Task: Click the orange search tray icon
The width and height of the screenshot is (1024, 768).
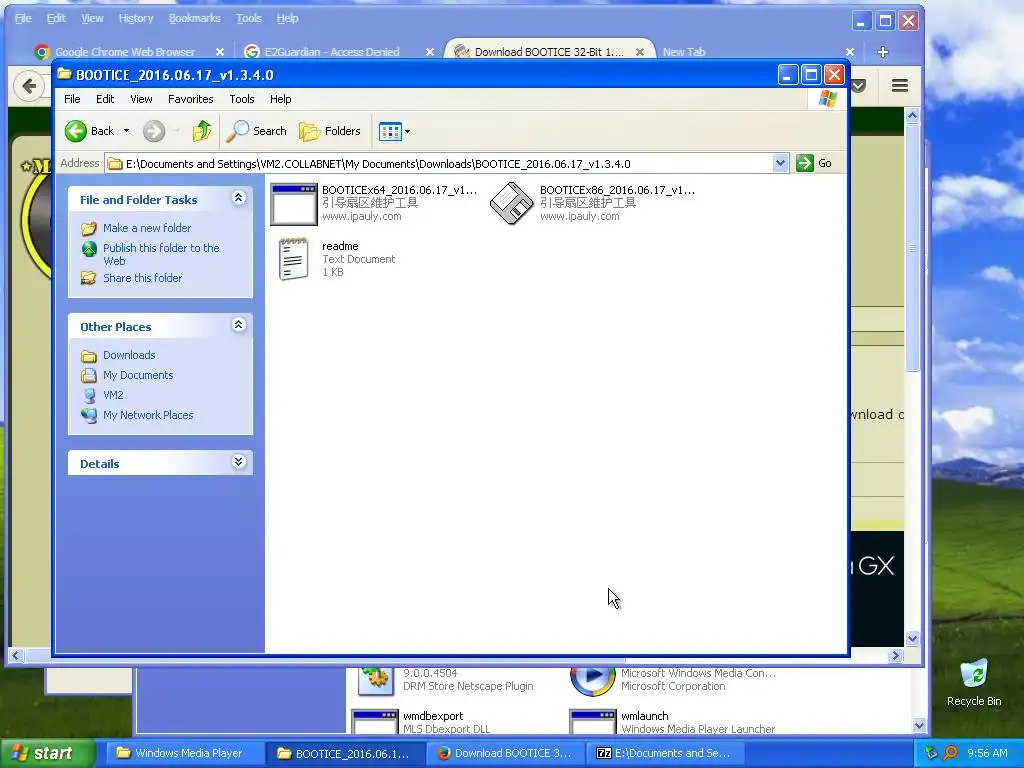Action: click(951, 753)
